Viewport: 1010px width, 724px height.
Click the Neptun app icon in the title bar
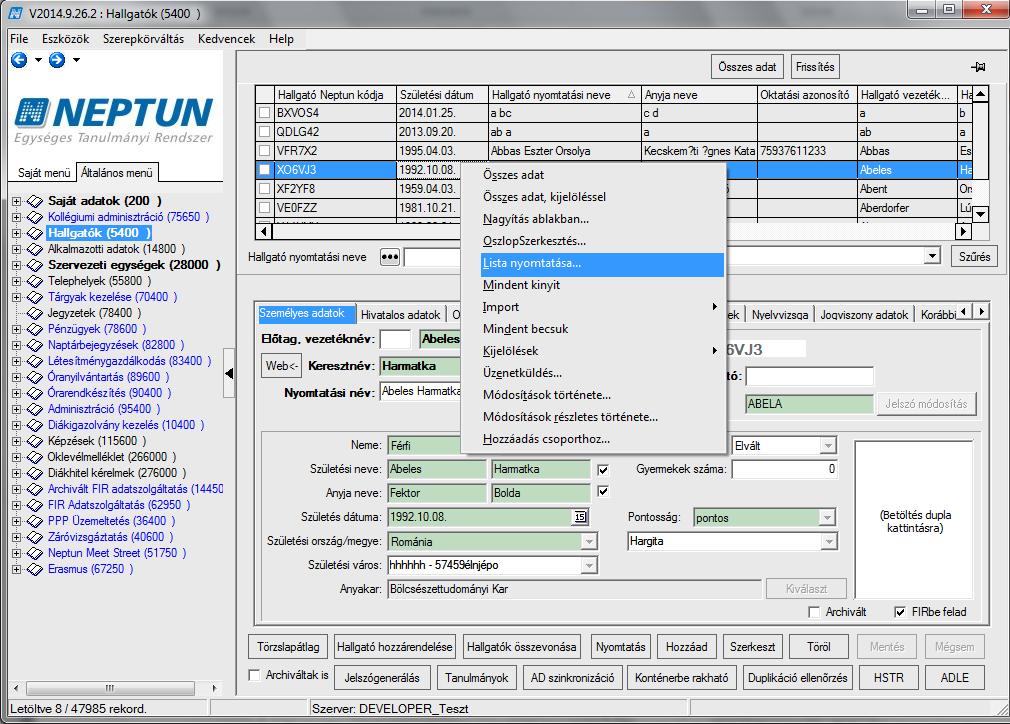tap(16, 13)
